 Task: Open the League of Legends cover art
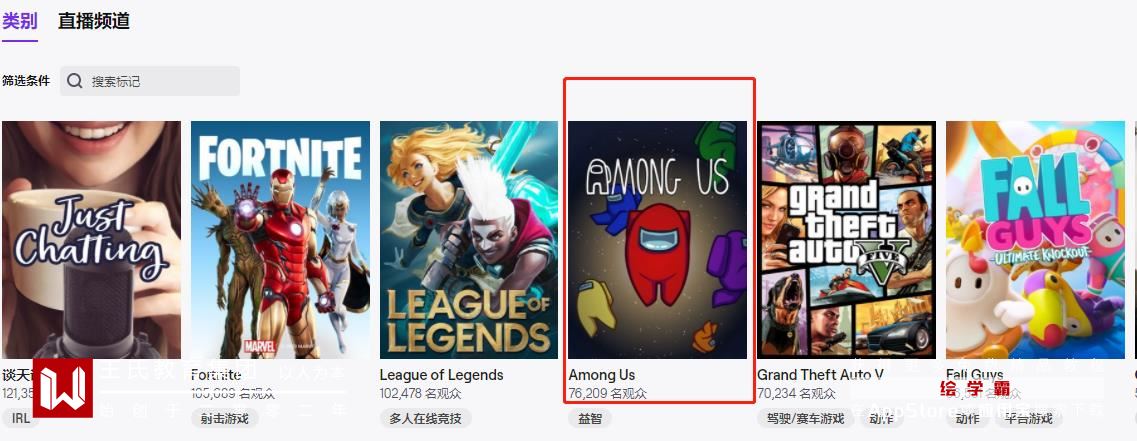469,239
